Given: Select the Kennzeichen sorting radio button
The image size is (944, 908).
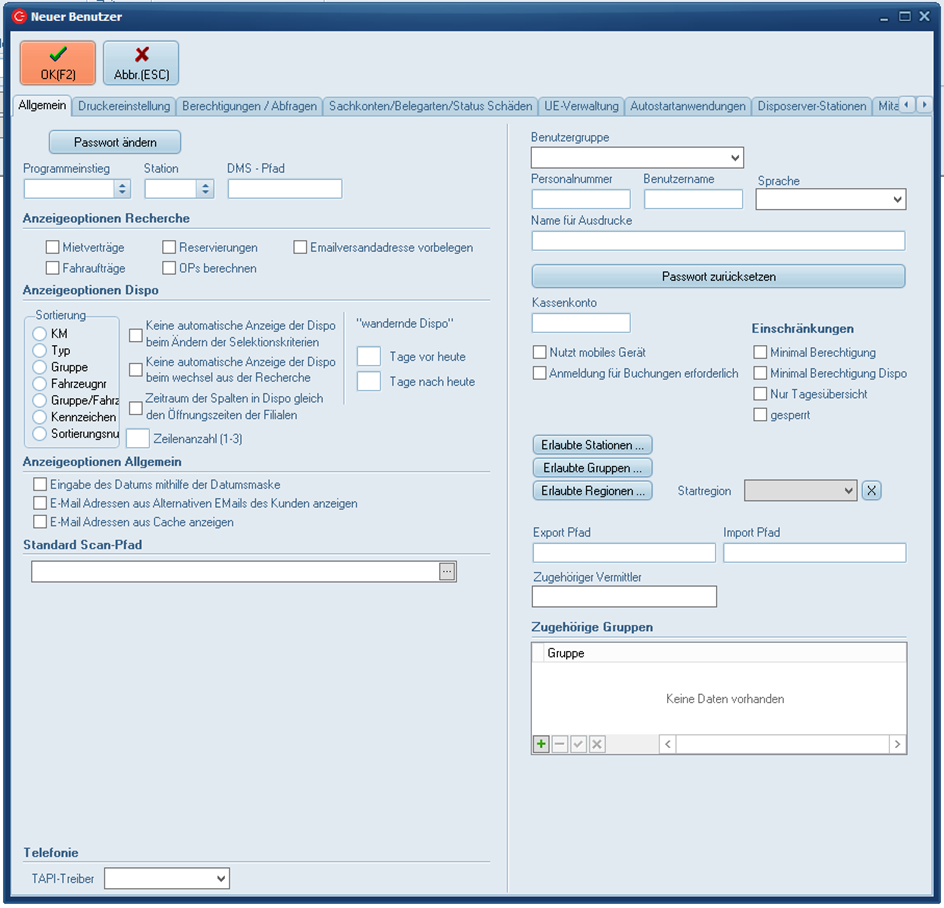Looking at the screenshot, I should coord(40,416).
